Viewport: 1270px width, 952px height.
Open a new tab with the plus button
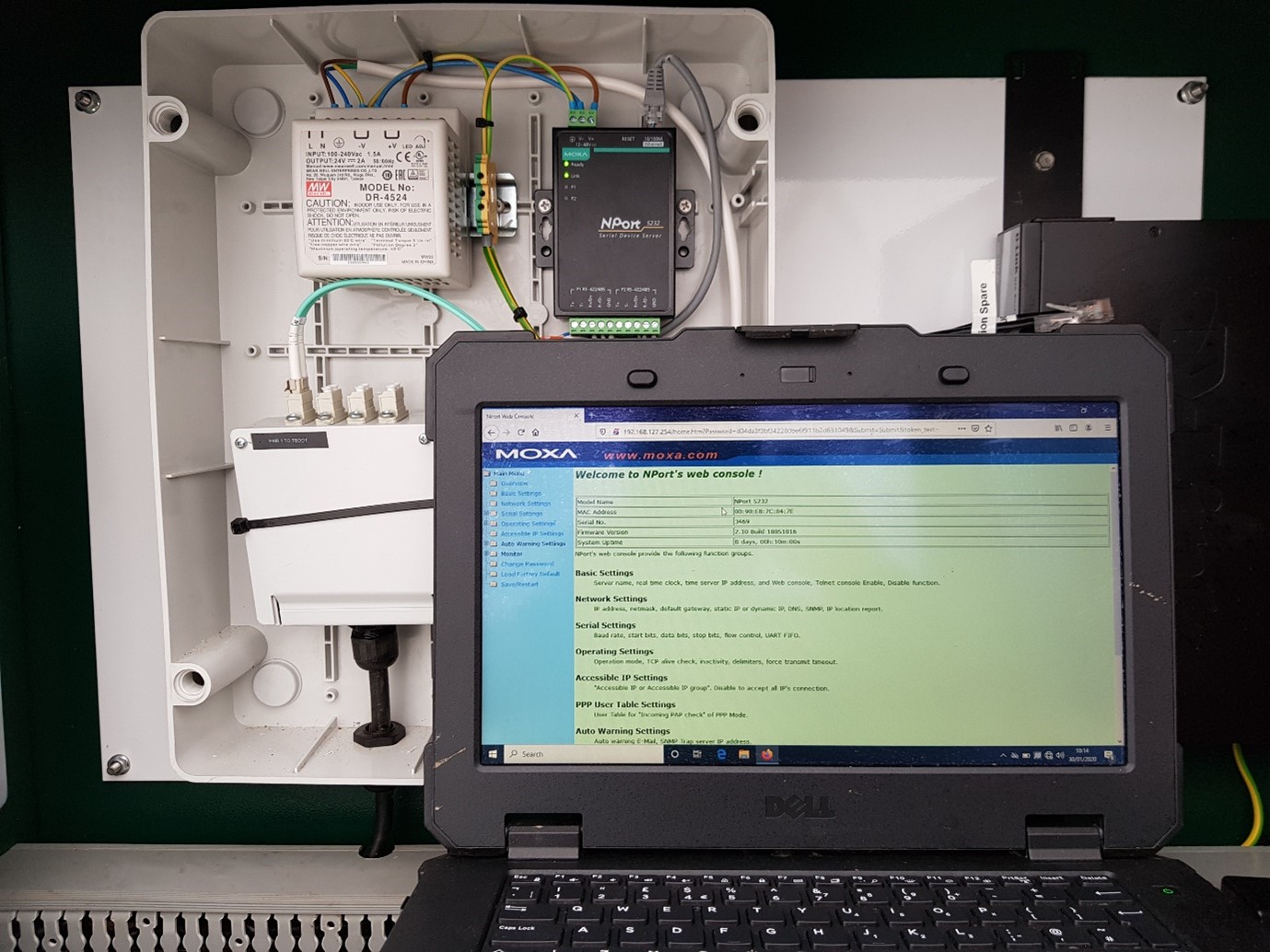591,415
